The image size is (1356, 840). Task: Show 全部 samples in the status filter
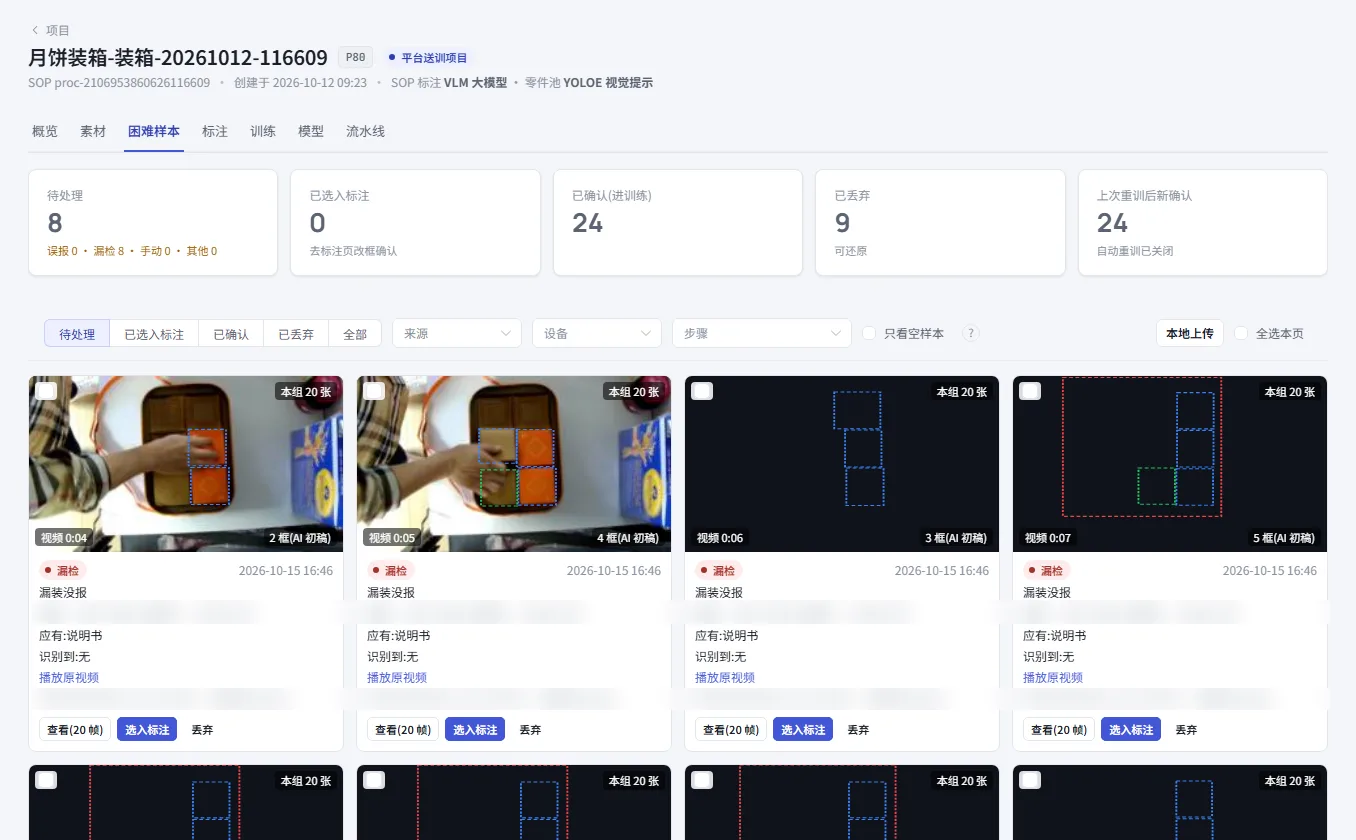point(355,334)
